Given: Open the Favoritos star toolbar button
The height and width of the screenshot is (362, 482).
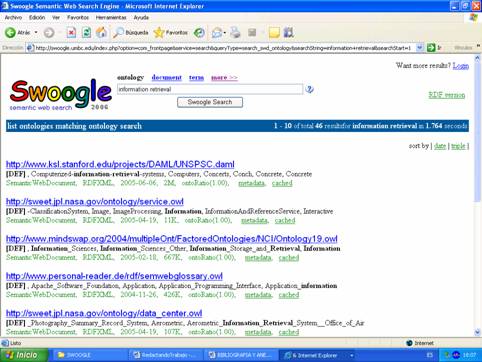Looking at the screenshot, I should (x=171, y=32).
